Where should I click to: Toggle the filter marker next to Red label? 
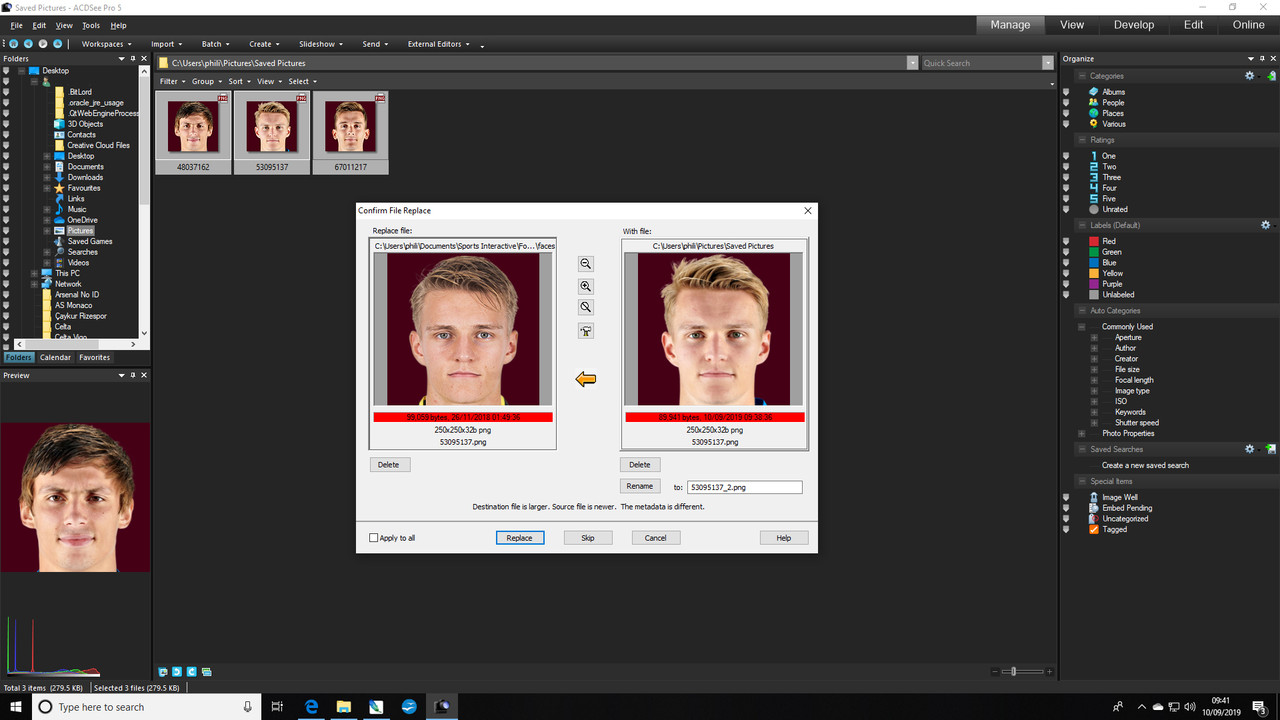(1066, 241)
